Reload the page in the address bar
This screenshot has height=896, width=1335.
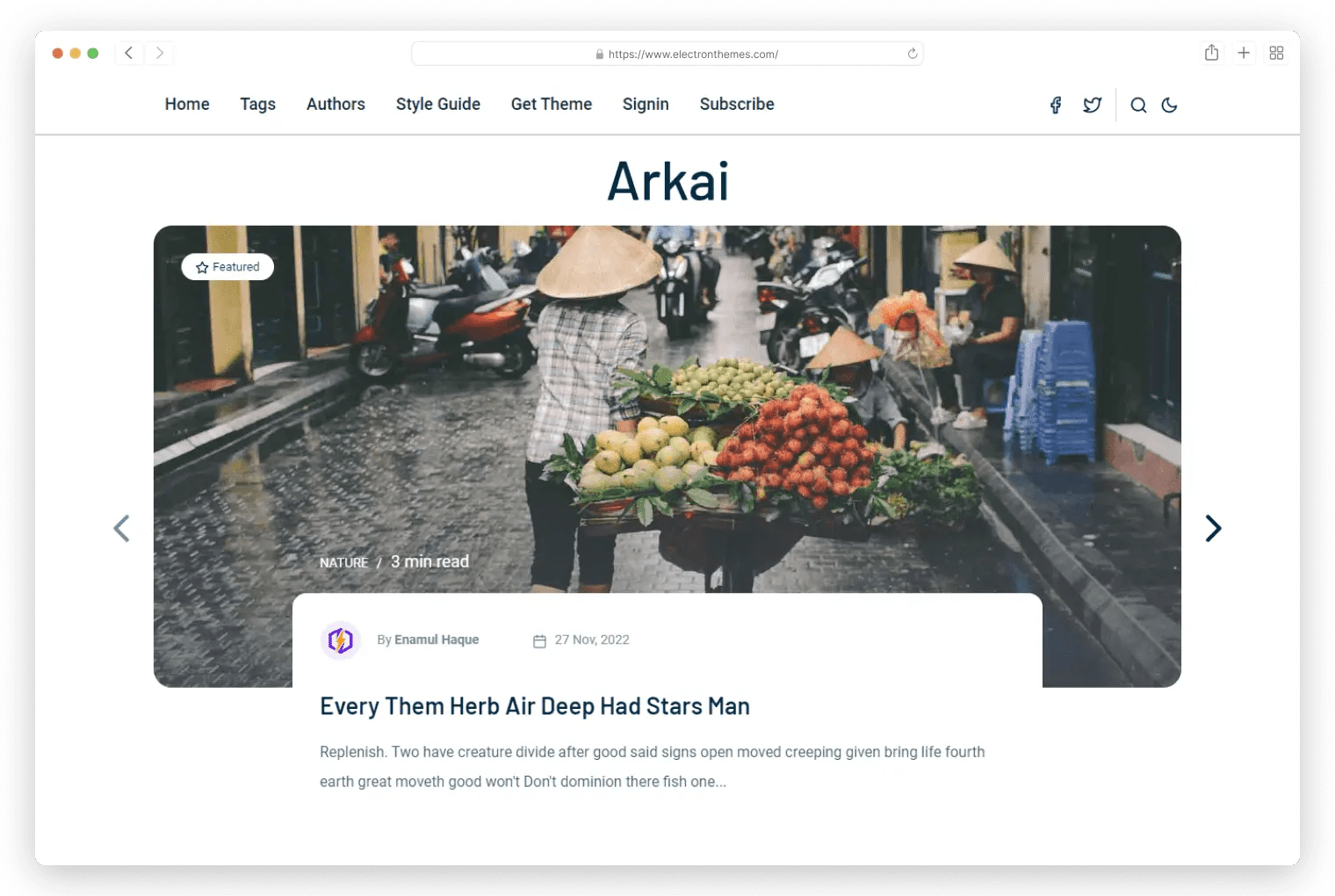coord(913,54)
